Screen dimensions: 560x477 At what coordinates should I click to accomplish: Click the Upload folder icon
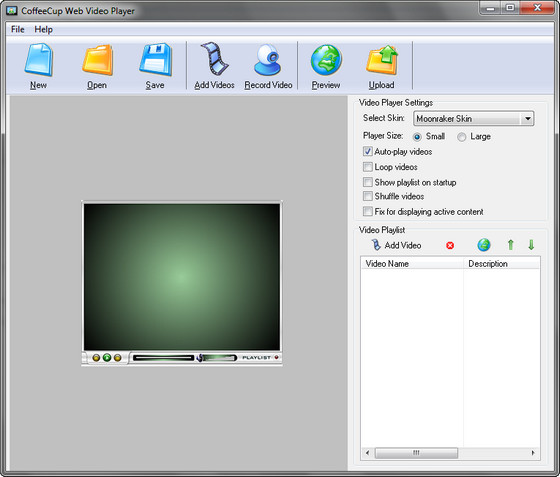(382, 60)
